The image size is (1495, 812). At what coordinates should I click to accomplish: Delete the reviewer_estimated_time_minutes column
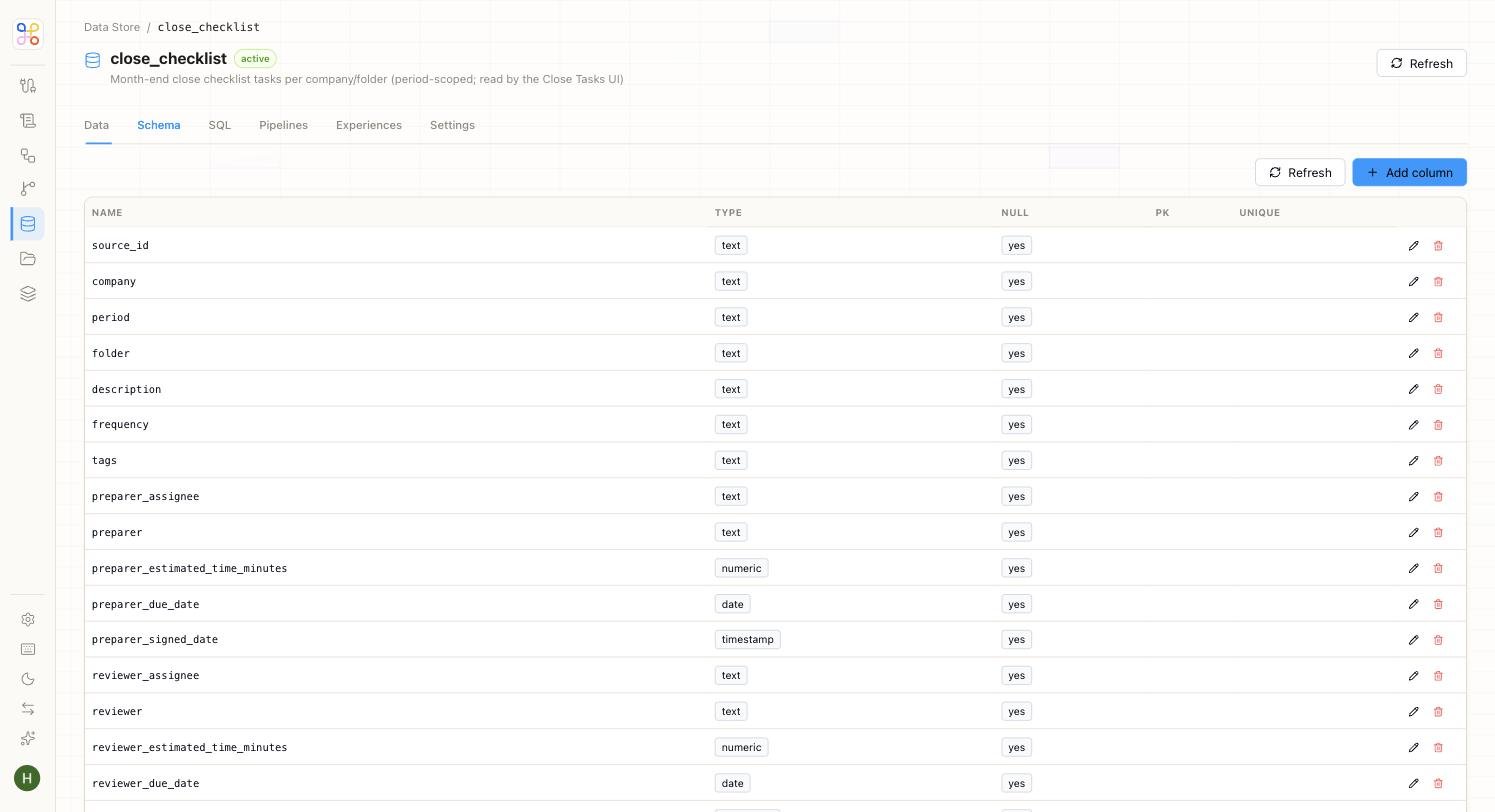1438,748
